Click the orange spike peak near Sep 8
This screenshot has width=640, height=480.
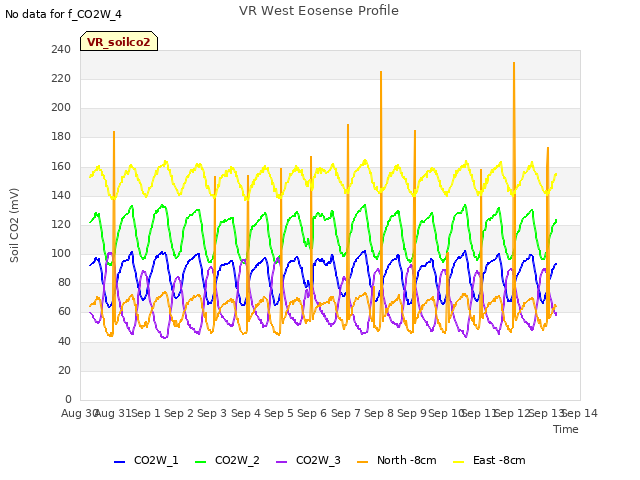(x=381, y=73)
